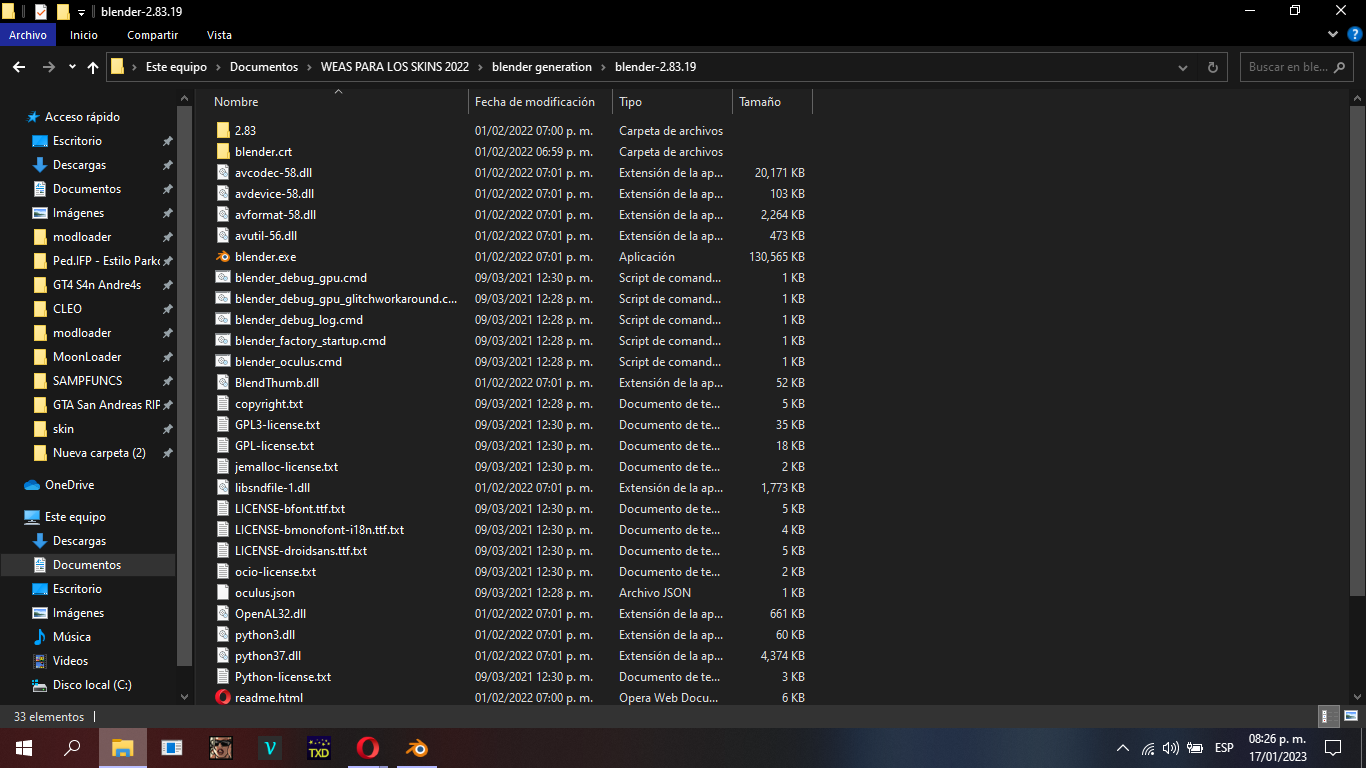
Task: Expand the chevron after Este equipo breadcrumb
Action: coord(218,67)
